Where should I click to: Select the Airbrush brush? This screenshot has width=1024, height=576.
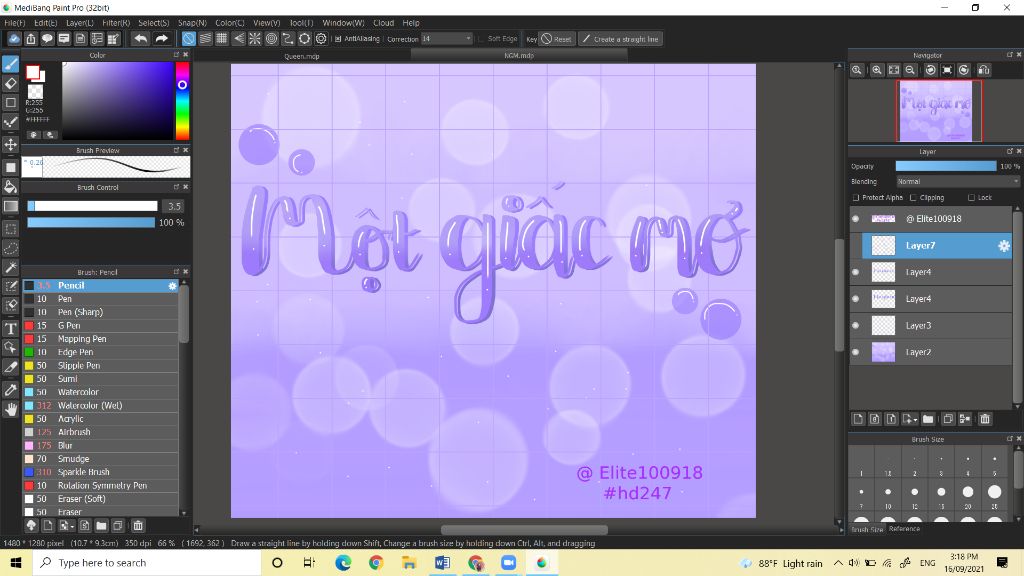(101, 432)
